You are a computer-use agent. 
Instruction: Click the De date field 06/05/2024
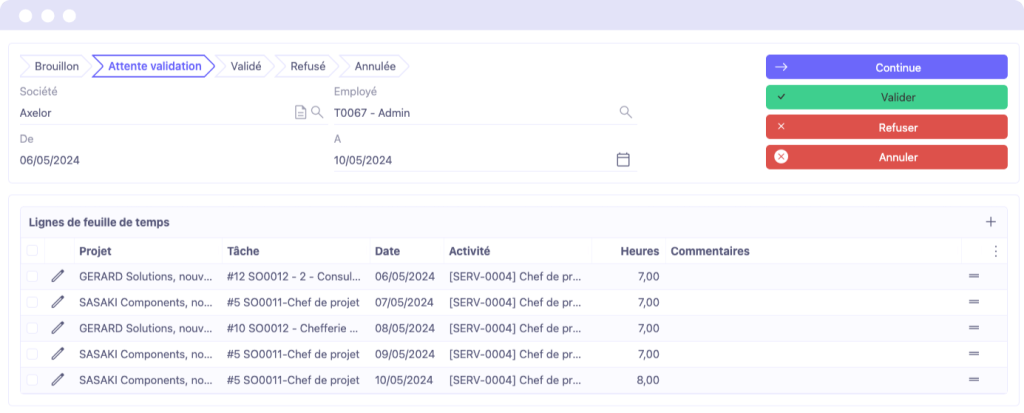click(164, 160)
